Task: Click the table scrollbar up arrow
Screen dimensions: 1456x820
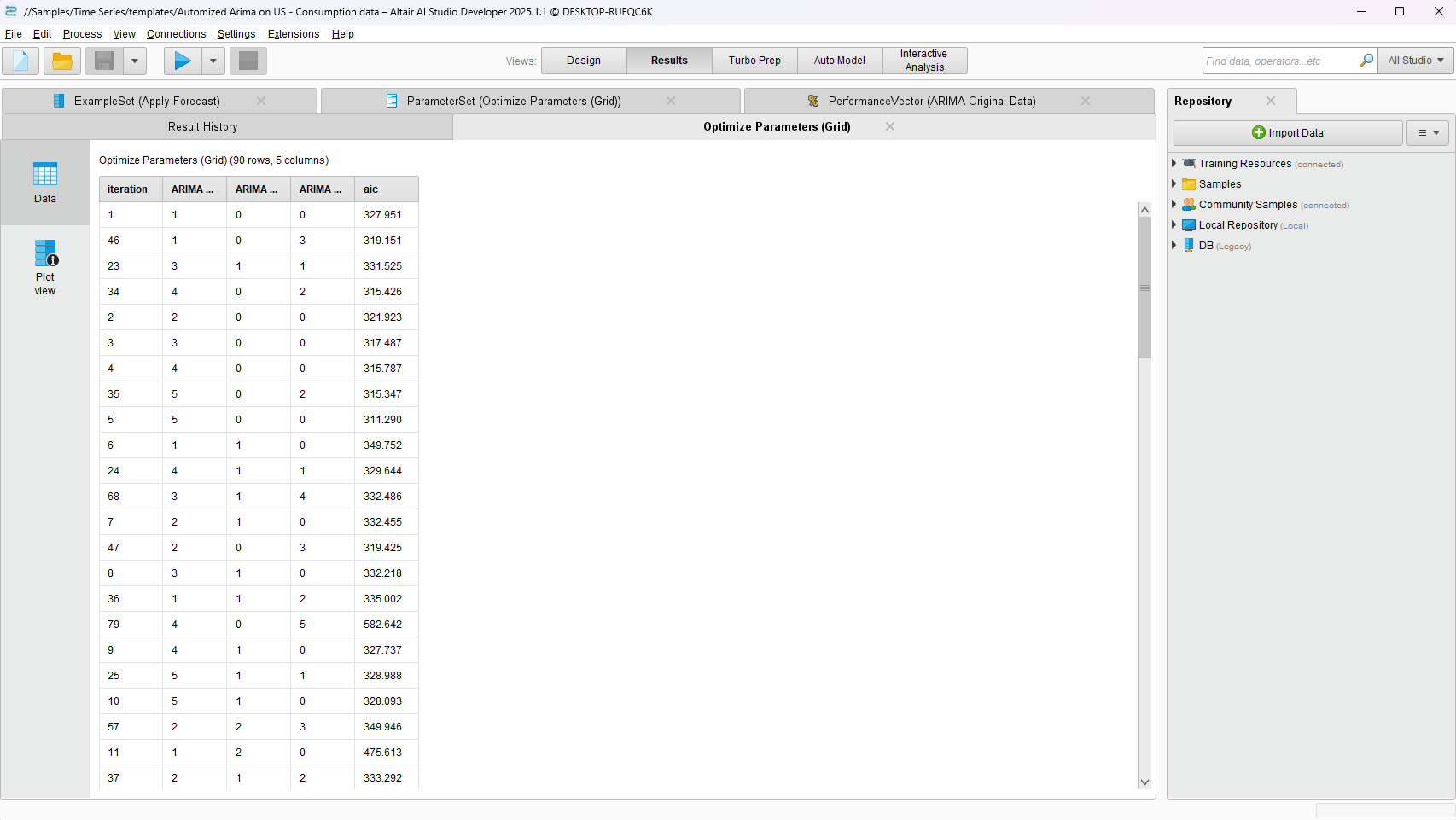Action: point(1144,210)
